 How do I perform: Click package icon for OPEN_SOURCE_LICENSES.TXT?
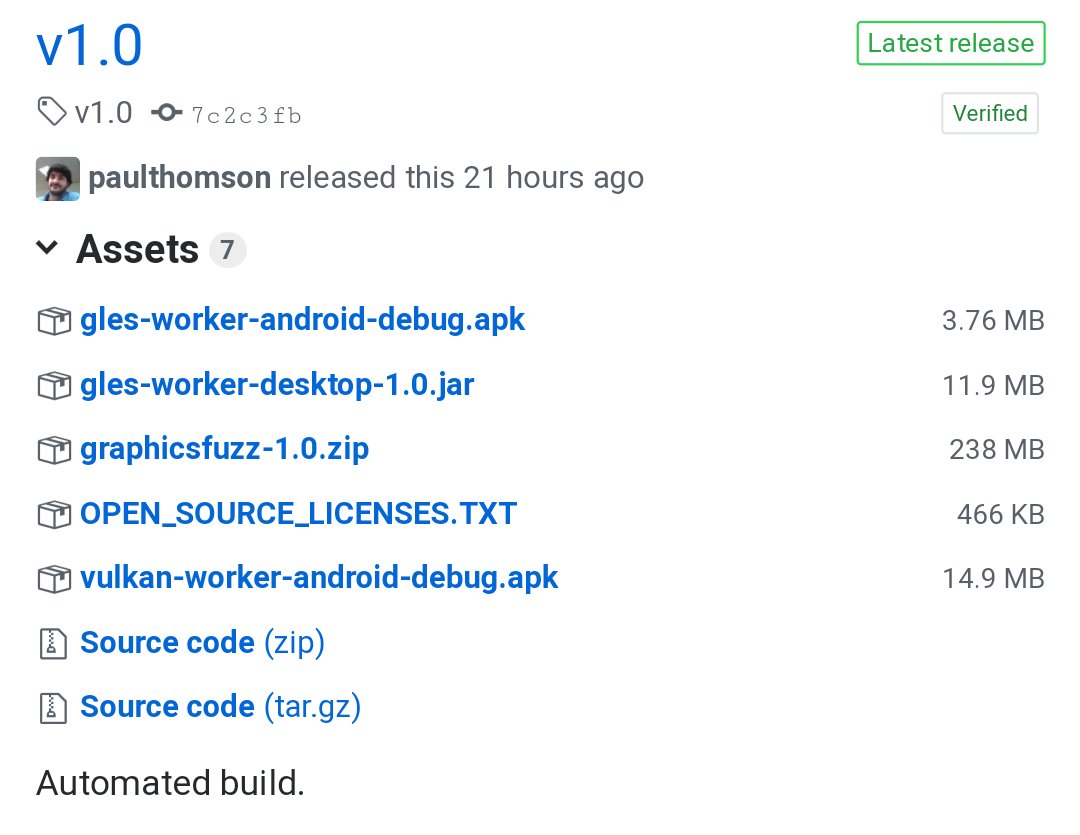(54, 514)
